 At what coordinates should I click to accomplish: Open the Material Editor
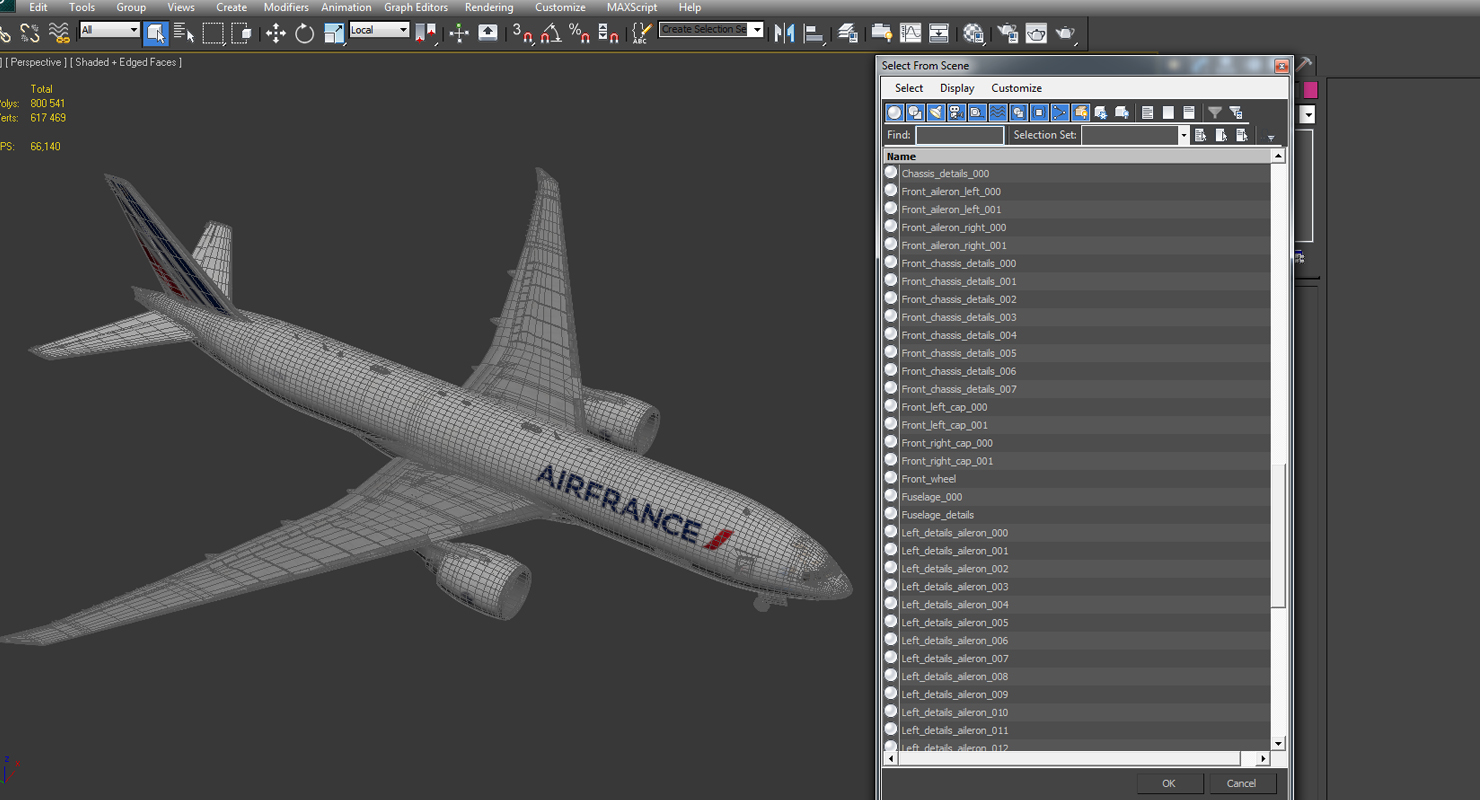pos(973,33)
